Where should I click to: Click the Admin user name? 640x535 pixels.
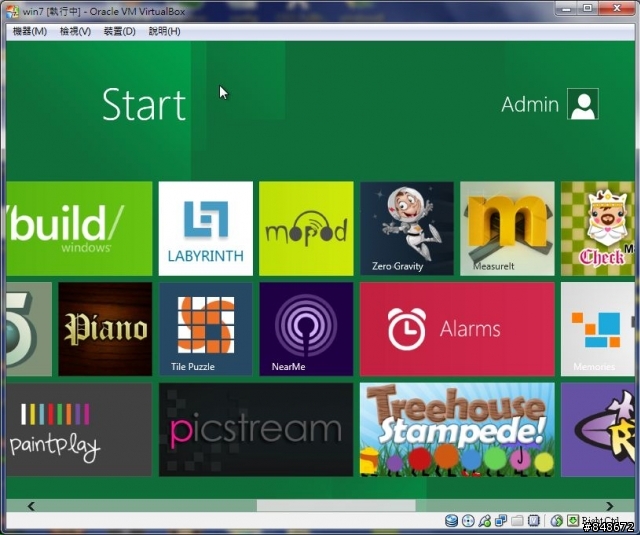pos(530,104)
